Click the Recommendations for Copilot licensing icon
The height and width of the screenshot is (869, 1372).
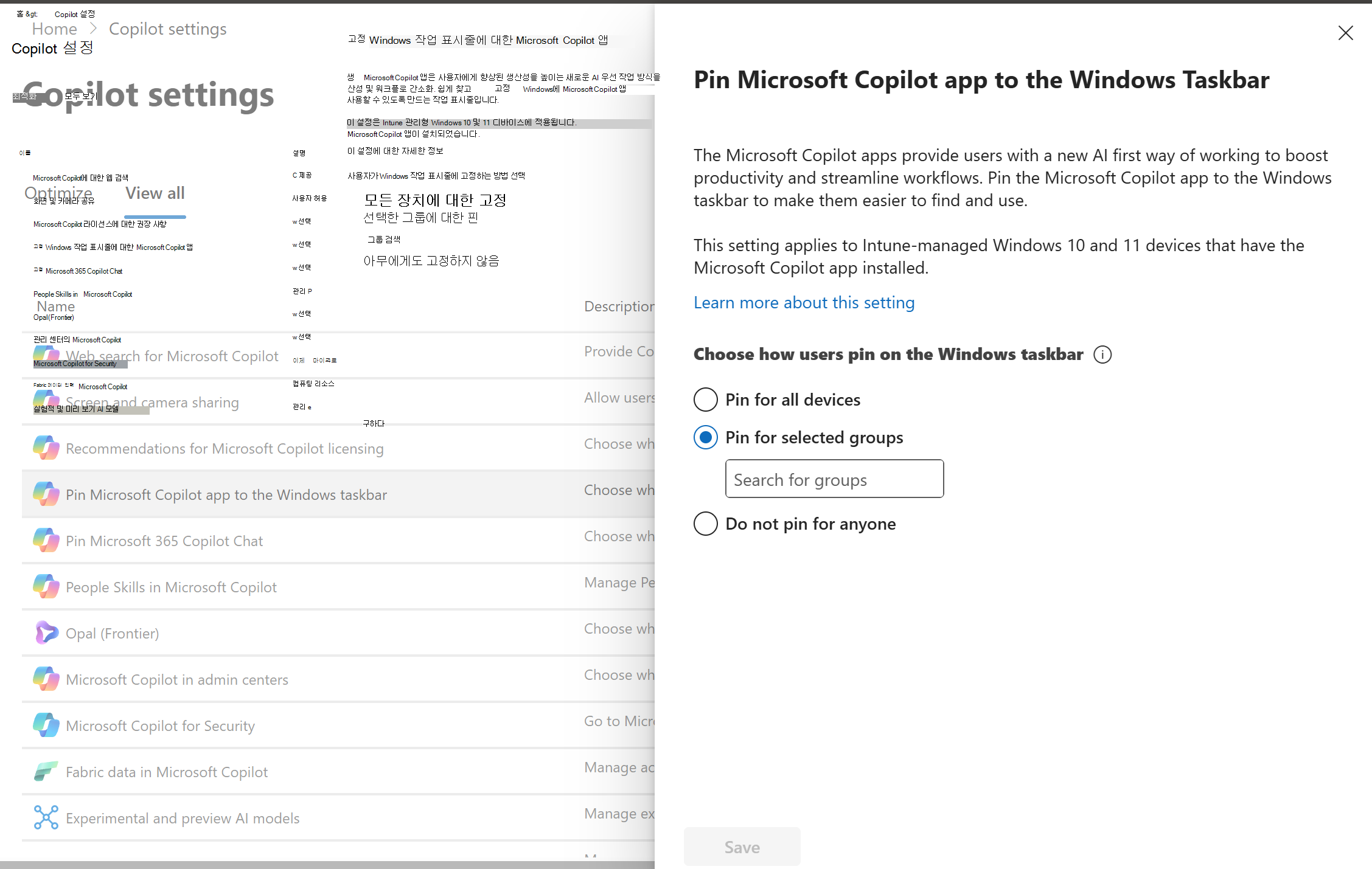[x=46, y=448]
